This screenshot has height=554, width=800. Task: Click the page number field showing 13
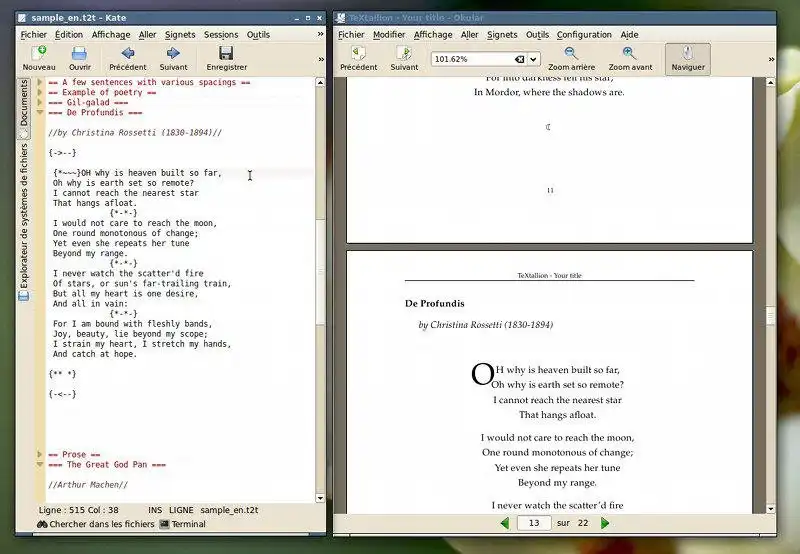pyautogui.click(x=534, y=523)
